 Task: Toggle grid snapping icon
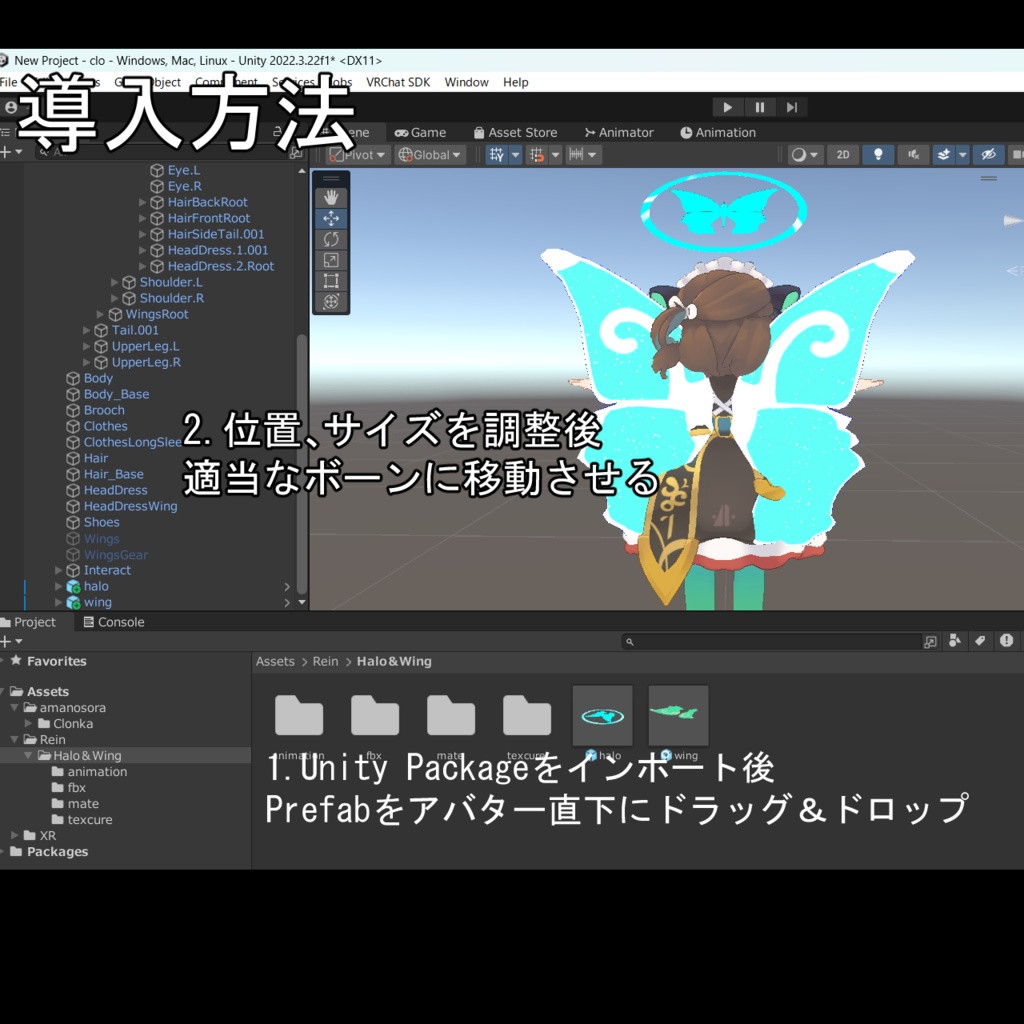[x=497, y=155]
